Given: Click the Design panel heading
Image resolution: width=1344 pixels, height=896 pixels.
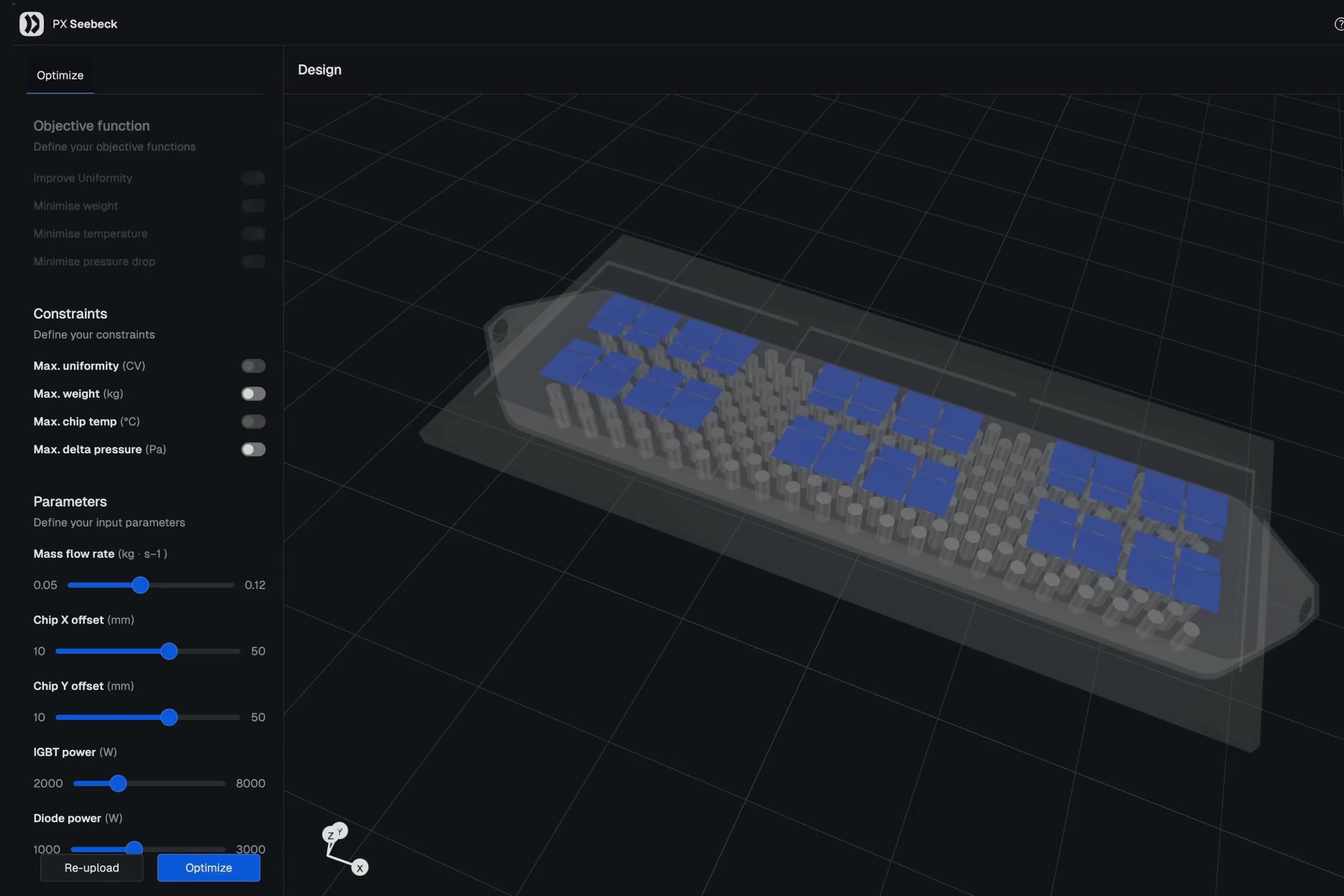Looking at the screenshot, I should coord(319,70).
